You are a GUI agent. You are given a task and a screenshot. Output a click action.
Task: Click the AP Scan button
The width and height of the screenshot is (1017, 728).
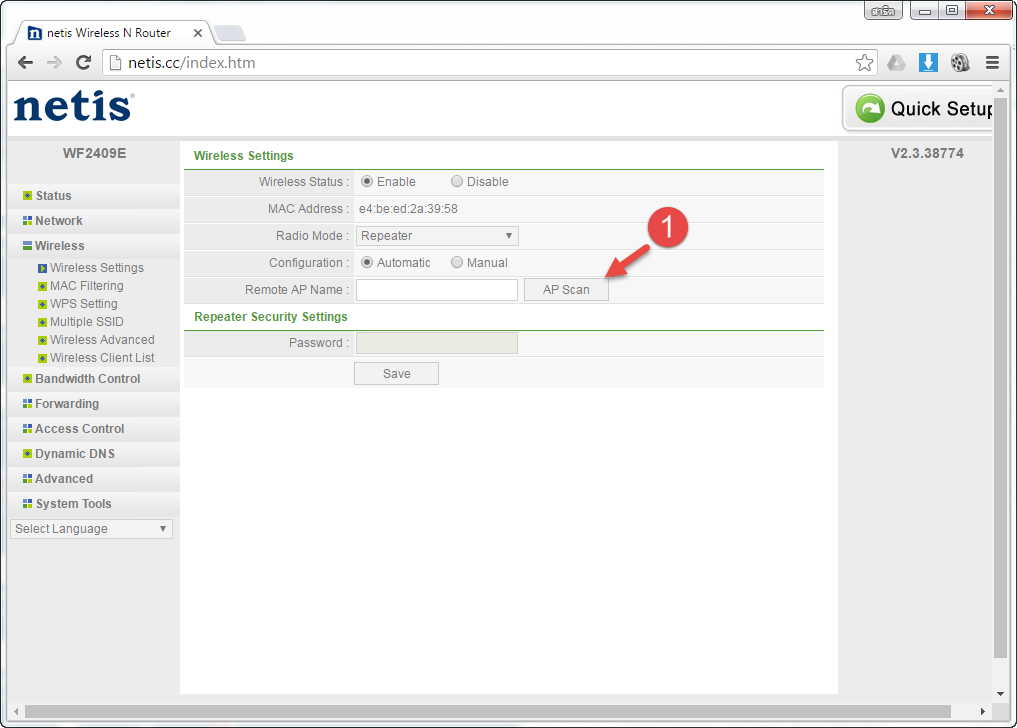566,290
